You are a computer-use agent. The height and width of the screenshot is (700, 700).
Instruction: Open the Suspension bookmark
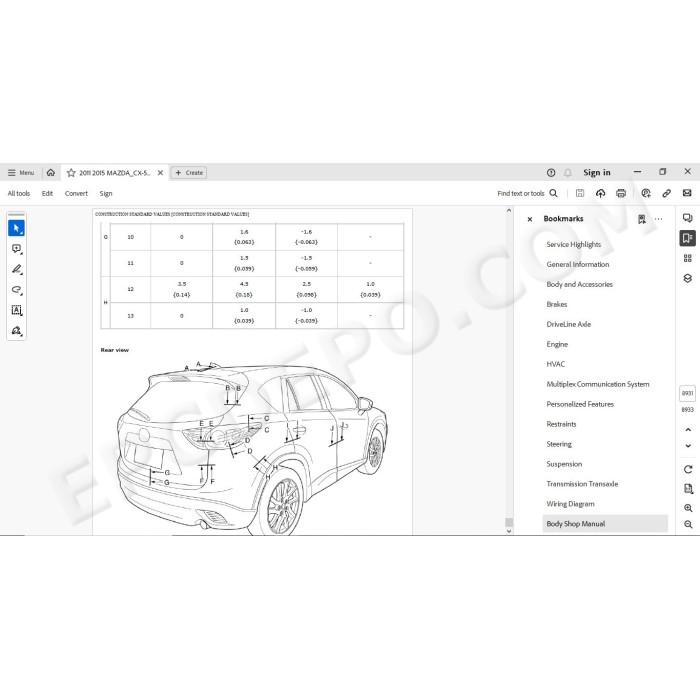click(564, 464)
